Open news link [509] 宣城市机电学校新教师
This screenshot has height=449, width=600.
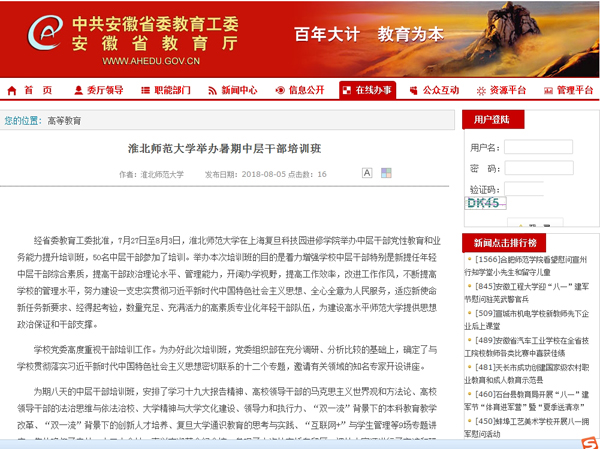(x=527, y=320)
